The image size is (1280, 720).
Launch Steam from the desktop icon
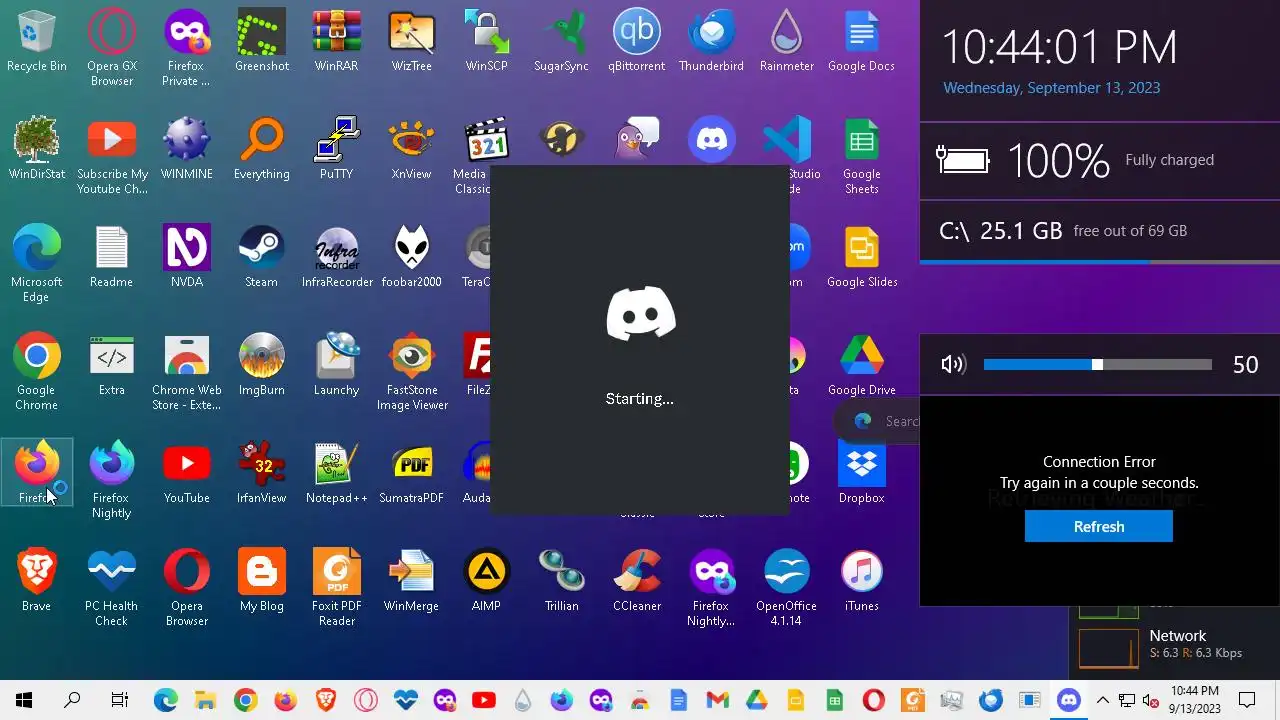pos(261,258)
